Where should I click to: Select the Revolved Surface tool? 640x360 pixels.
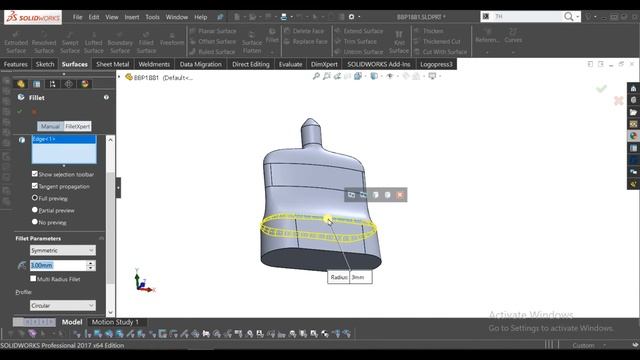point(44,42)
